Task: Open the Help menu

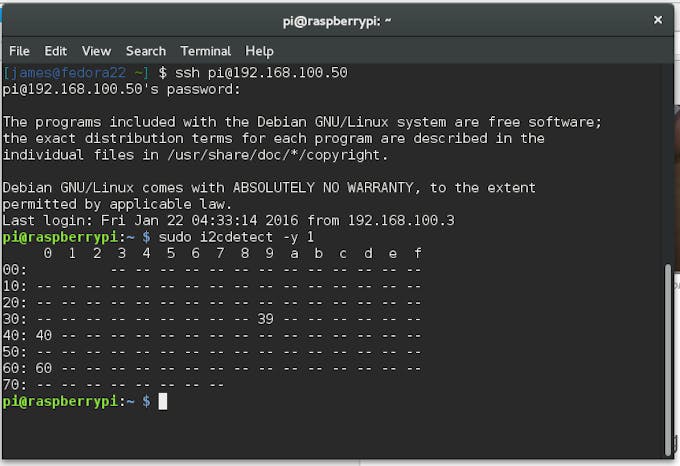Action: 259,51
